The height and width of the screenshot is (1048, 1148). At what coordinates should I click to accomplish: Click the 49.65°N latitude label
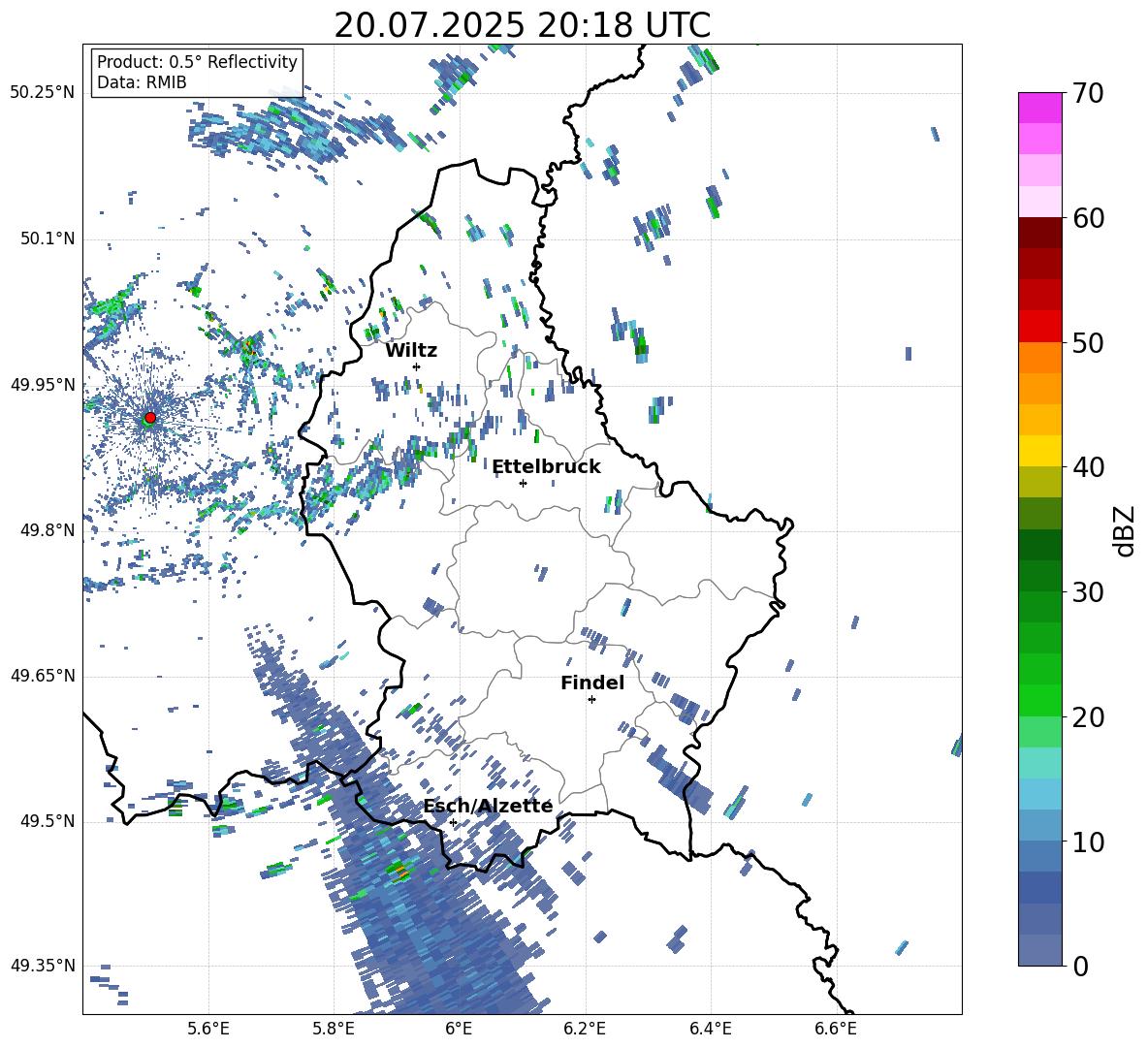coord(43,676)
